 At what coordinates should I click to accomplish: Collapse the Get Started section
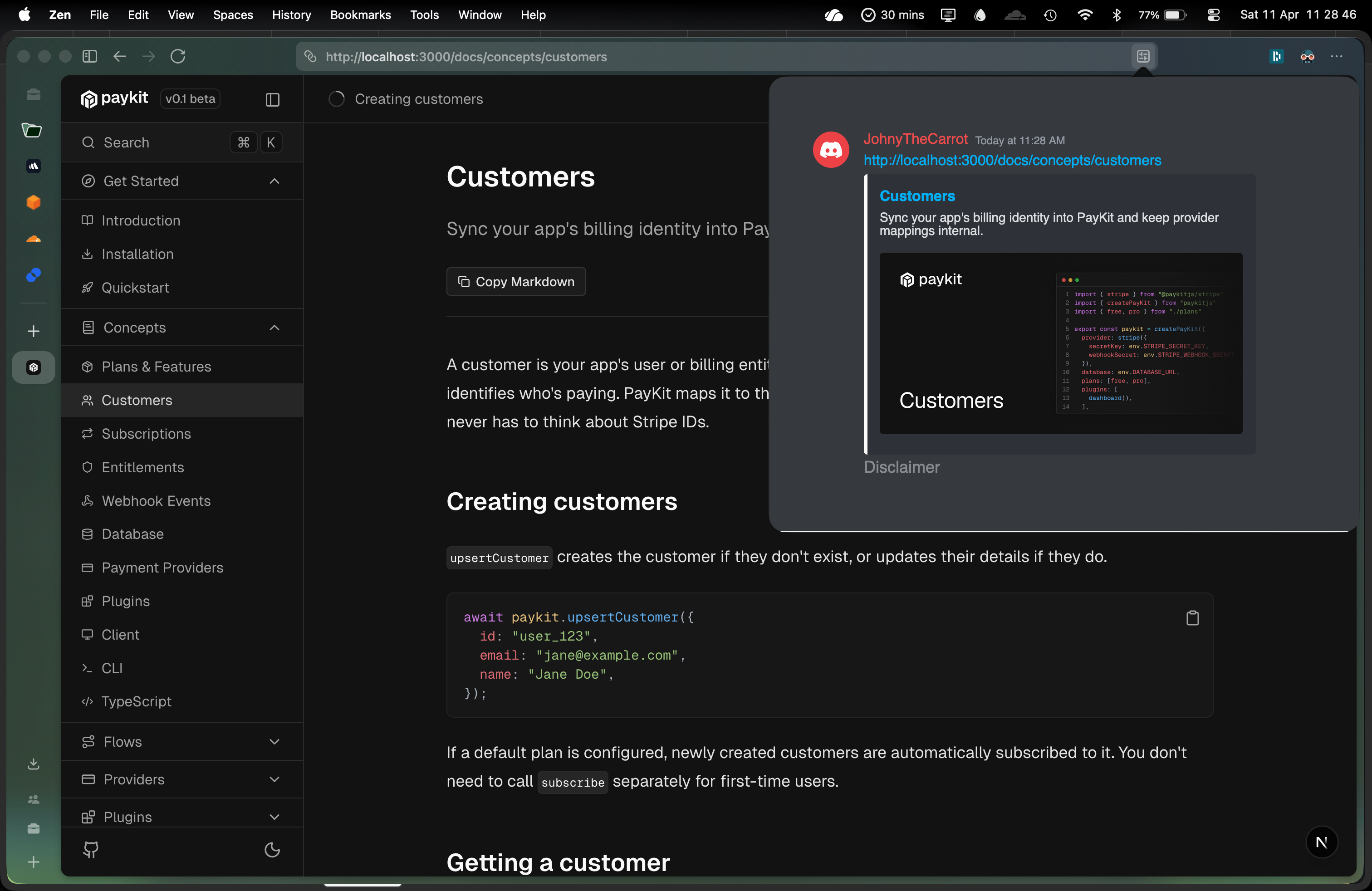[274, 181]
